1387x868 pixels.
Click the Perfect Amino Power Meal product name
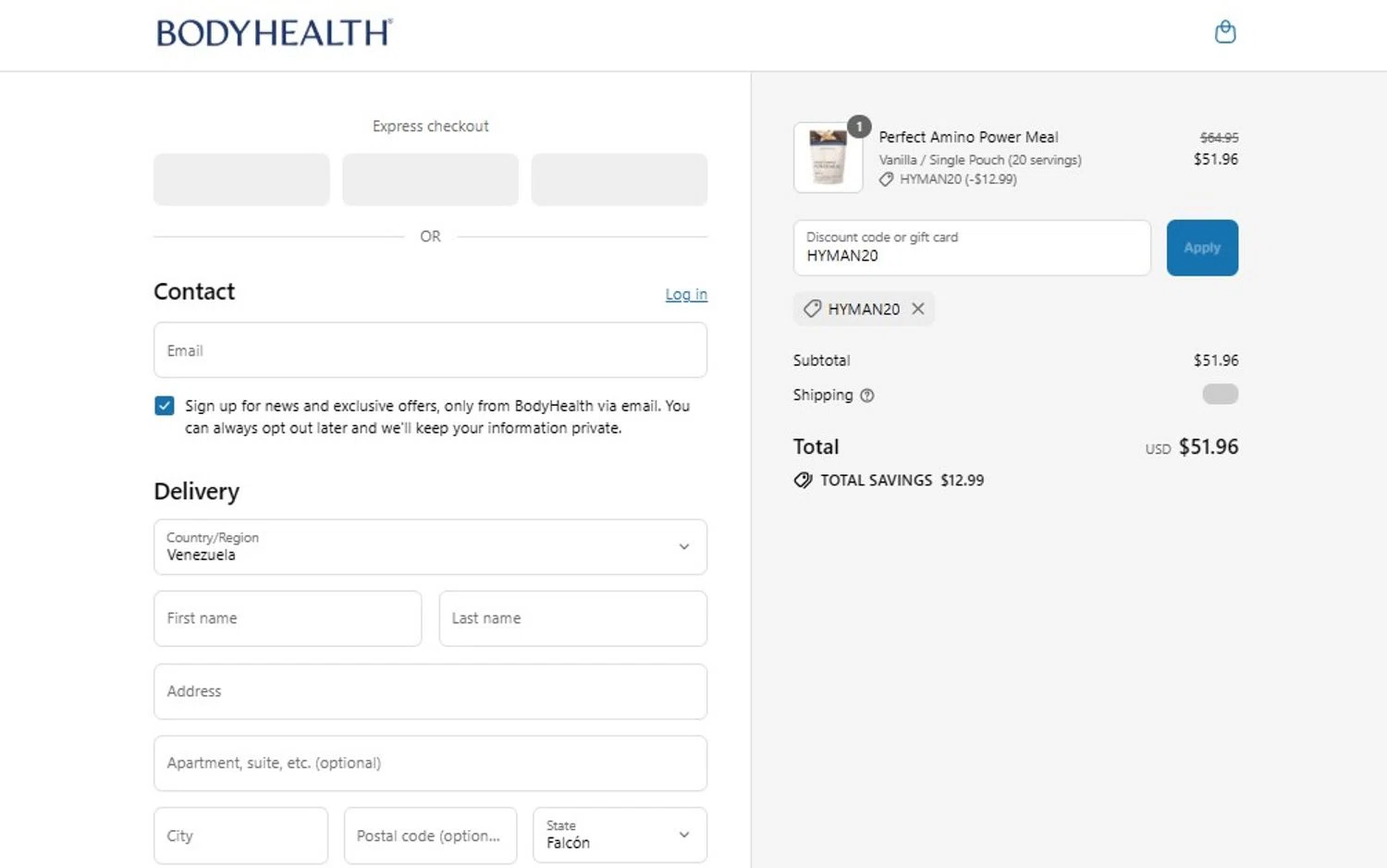(x=968, y=137)
